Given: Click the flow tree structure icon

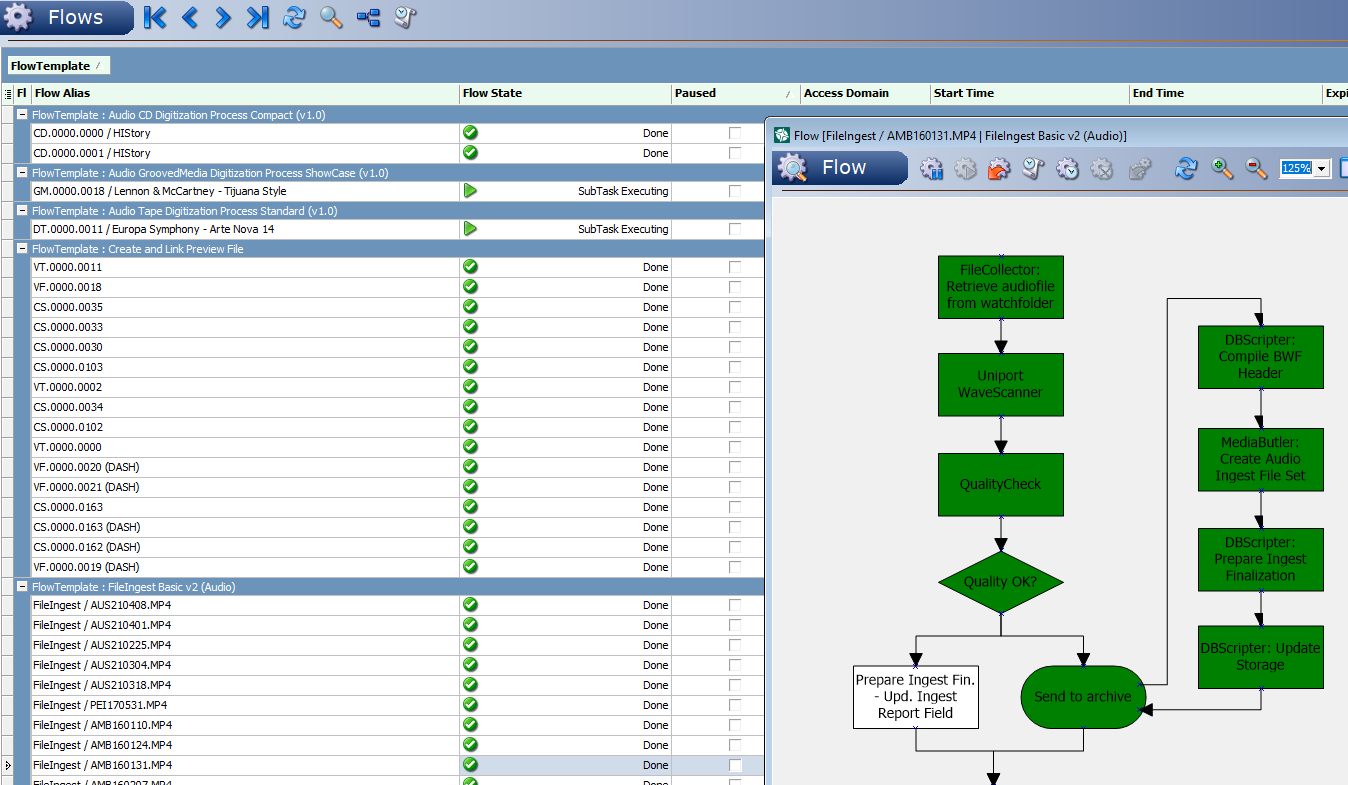Looking at the screenshot, I should pyautogui.click(x=368, y=18).
